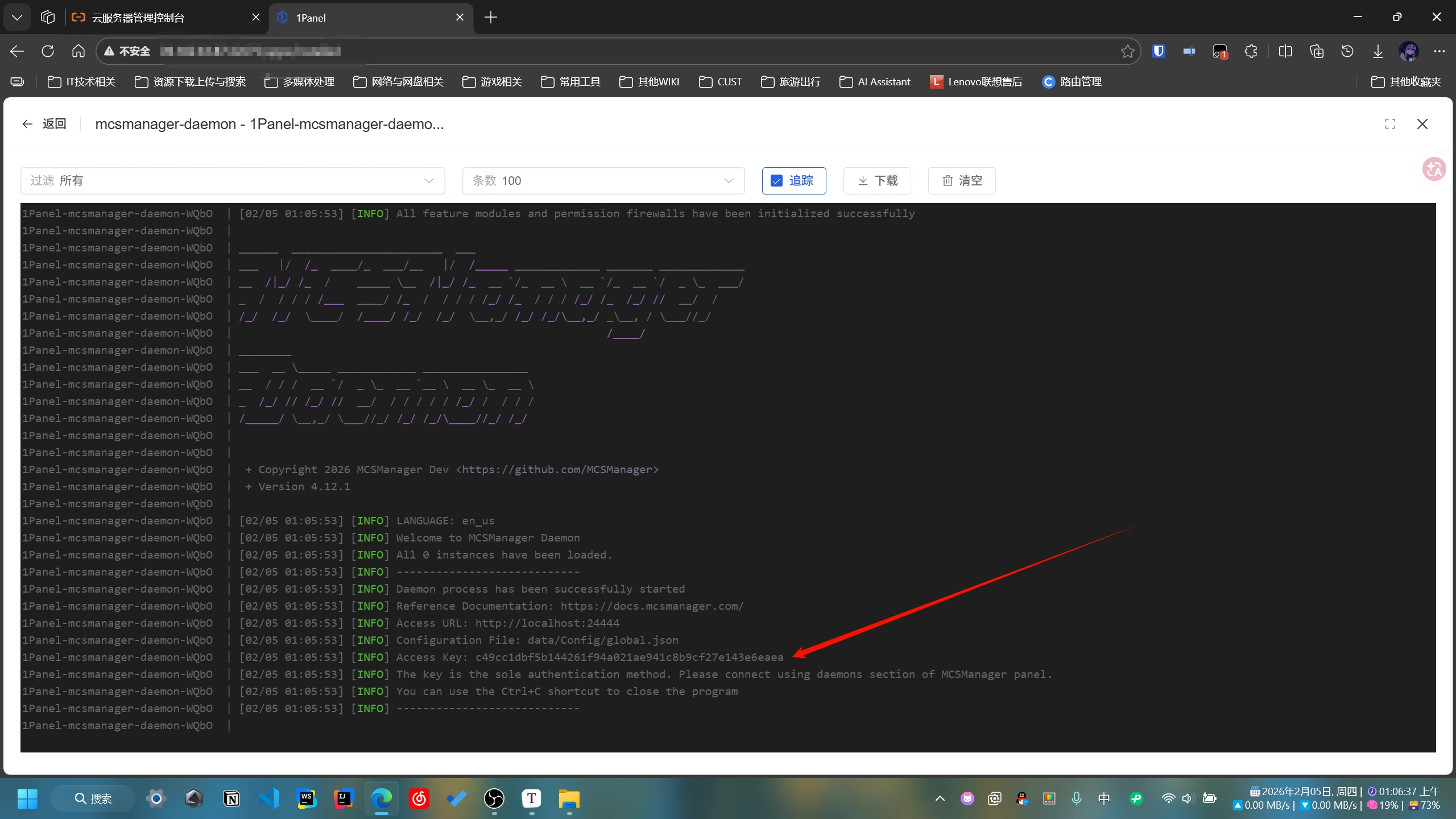The height and width of the screenshot is (819, 1456).
Task: Open the 常用工具 bookmarks folder
Action: [x=570, y=82]
